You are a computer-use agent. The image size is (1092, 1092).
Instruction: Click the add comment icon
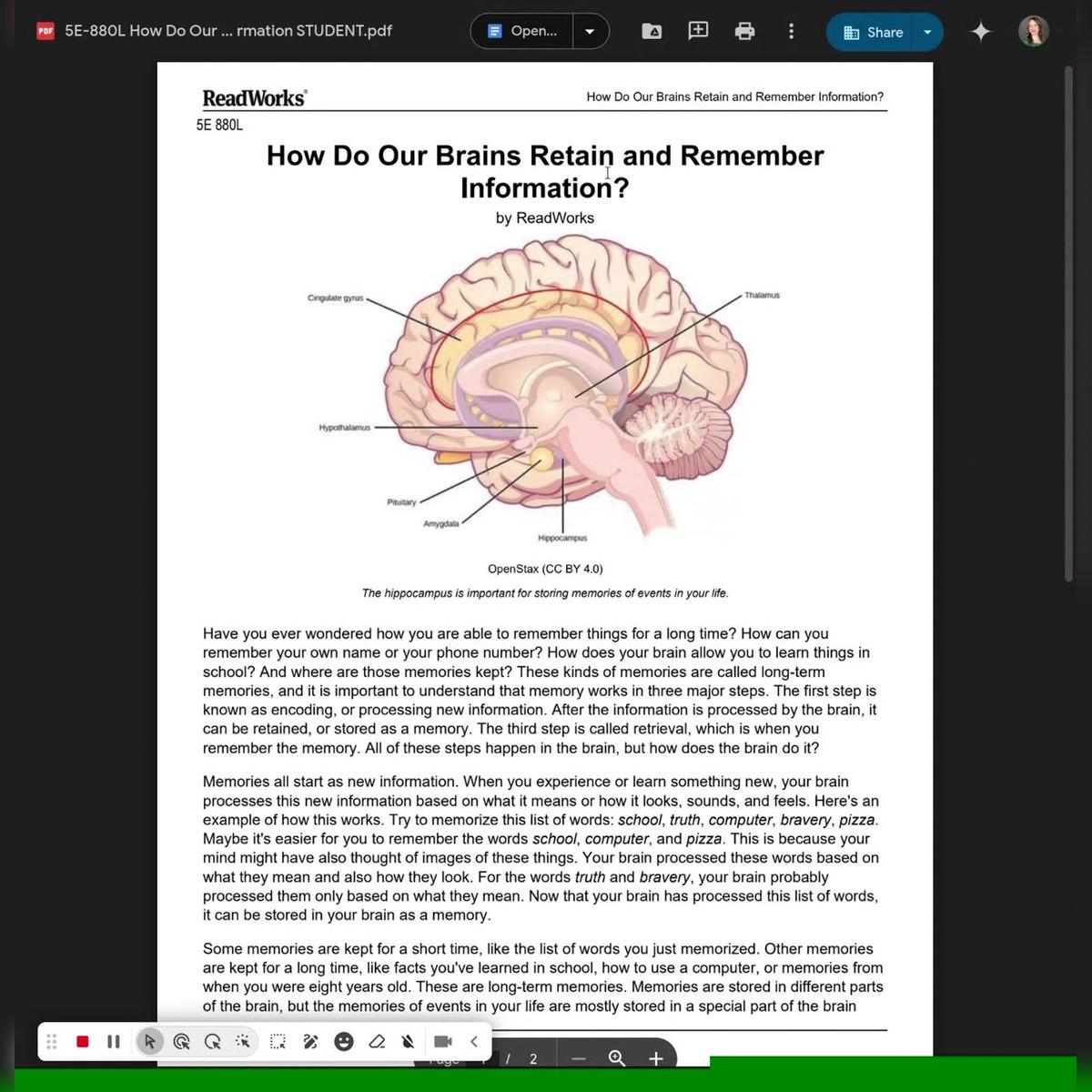(698, 31)
